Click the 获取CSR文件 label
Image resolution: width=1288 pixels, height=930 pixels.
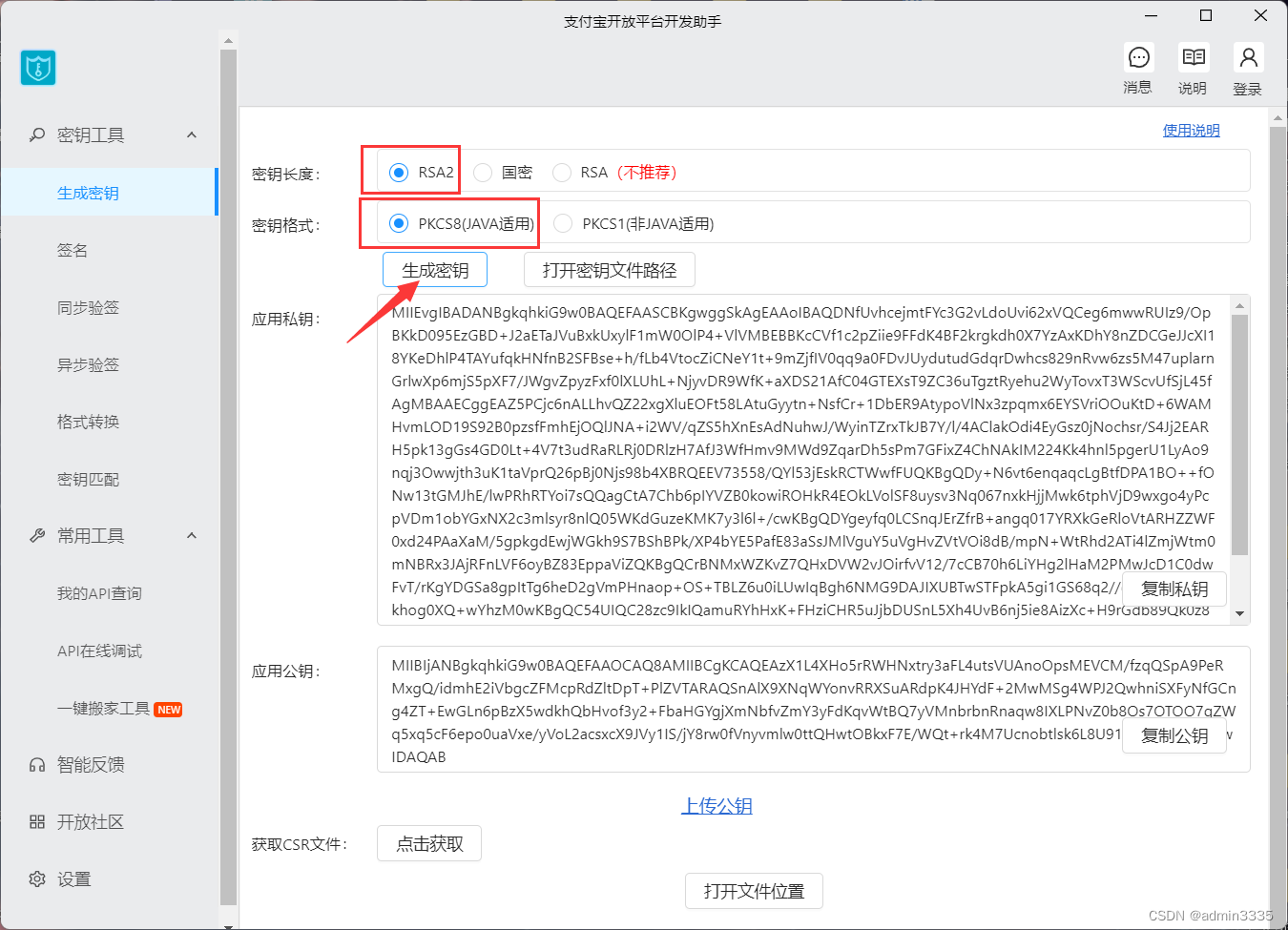[301, 844]
